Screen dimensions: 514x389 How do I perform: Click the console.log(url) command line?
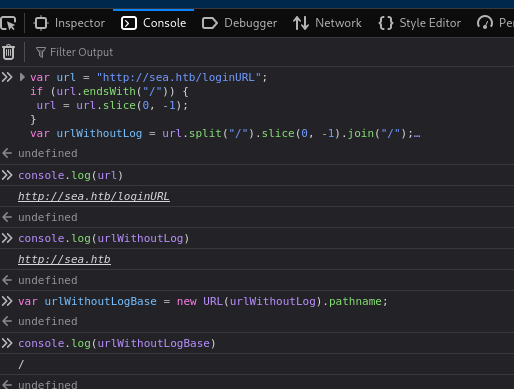pyautogui.click(x=71, y=175)
